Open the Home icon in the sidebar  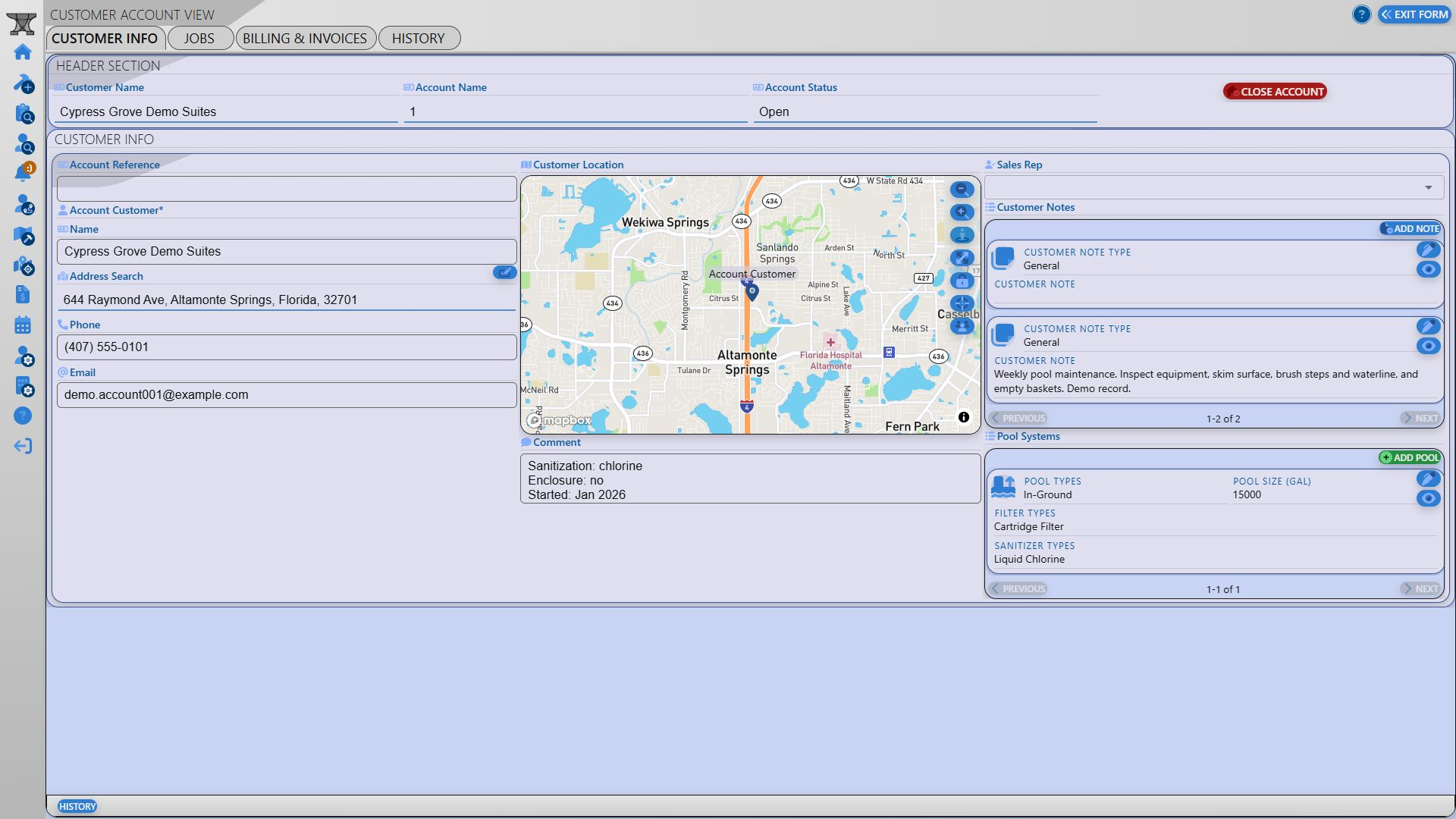coord(23,52)
